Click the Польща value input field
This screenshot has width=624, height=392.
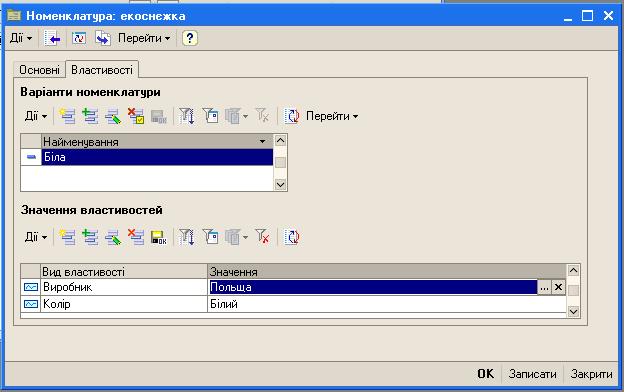pos(373,287)
